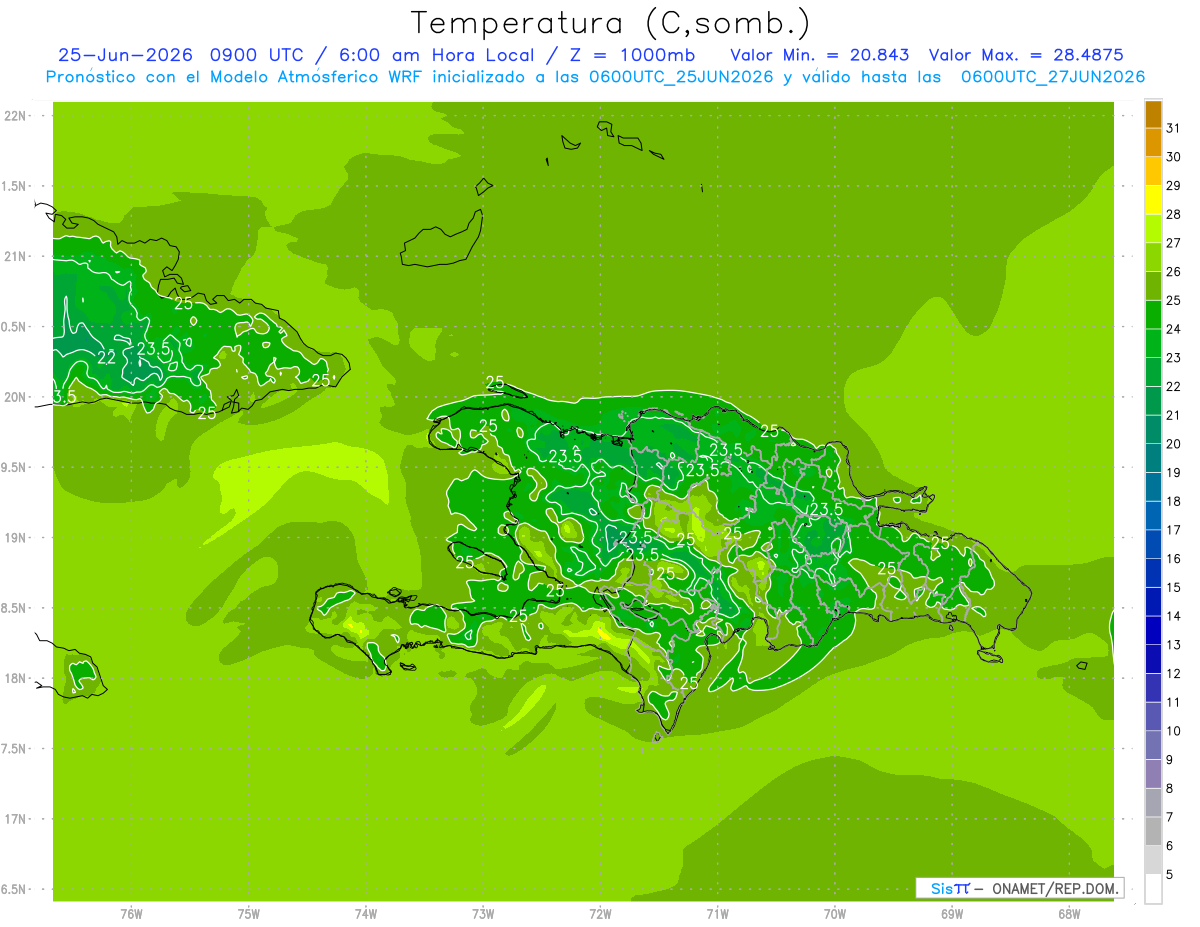Click the '73W' longitude axis label
This screenshot has height=927, width=1200.
(x=483, y=914)
